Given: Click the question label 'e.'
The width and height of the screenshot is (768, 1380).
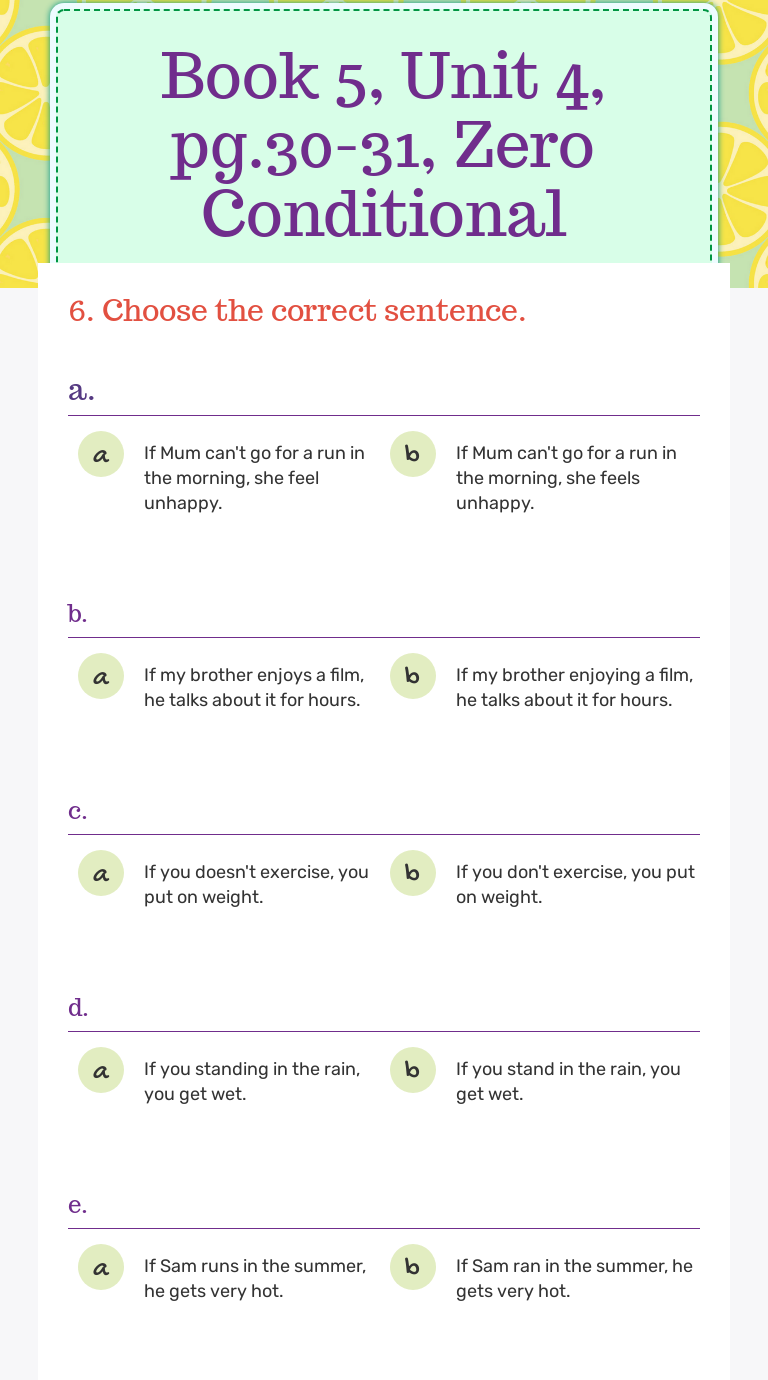Looking at the screenshot, I should coord(79,1205).
